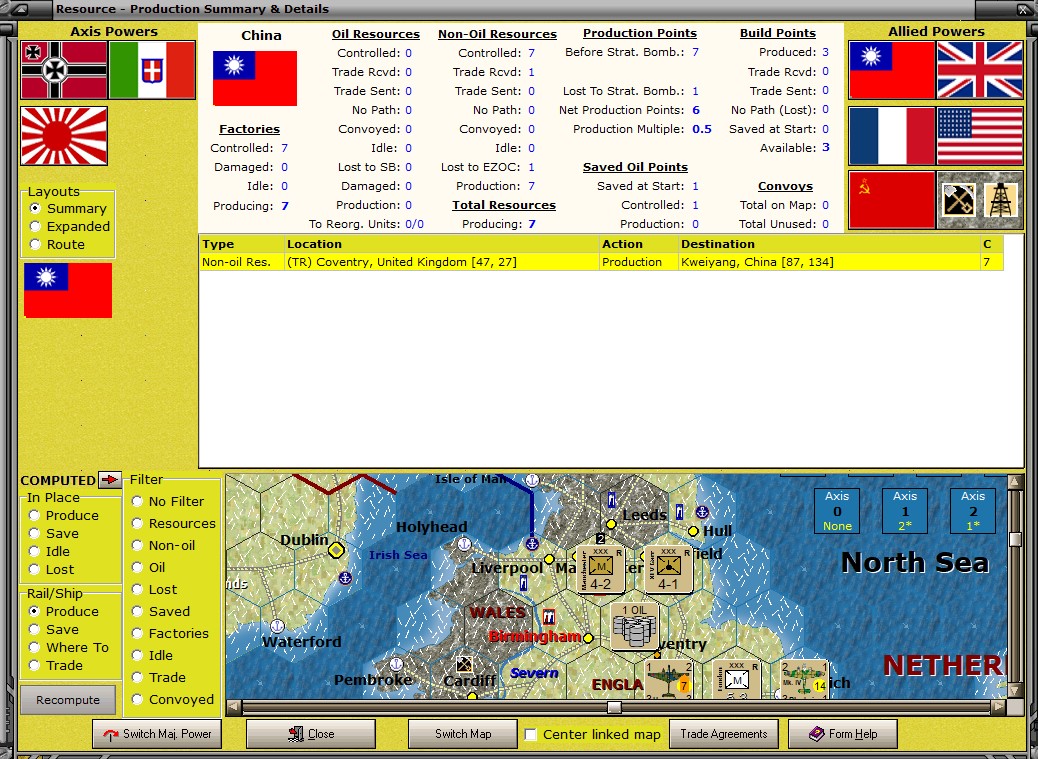Select the 4-2 unit counter on the map

(x=600, y=569)
